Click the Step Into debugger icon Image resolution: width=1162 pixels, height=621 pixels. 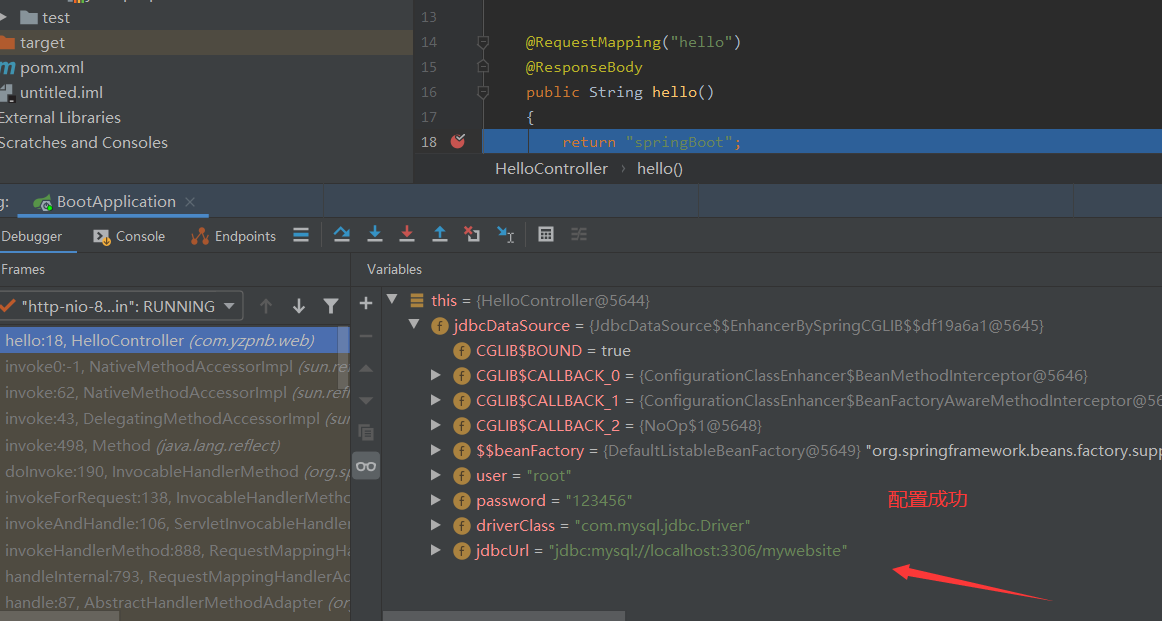[375, 235]
